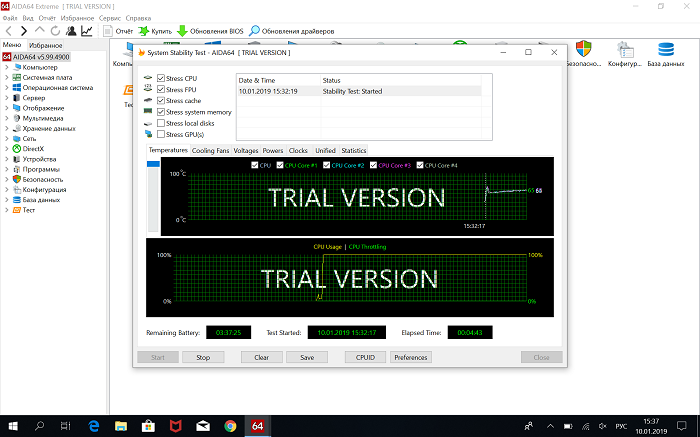This screenshot has height=437, width=700.
Task: Open Google Chrome from taskbar
Action: coord(230,426)
